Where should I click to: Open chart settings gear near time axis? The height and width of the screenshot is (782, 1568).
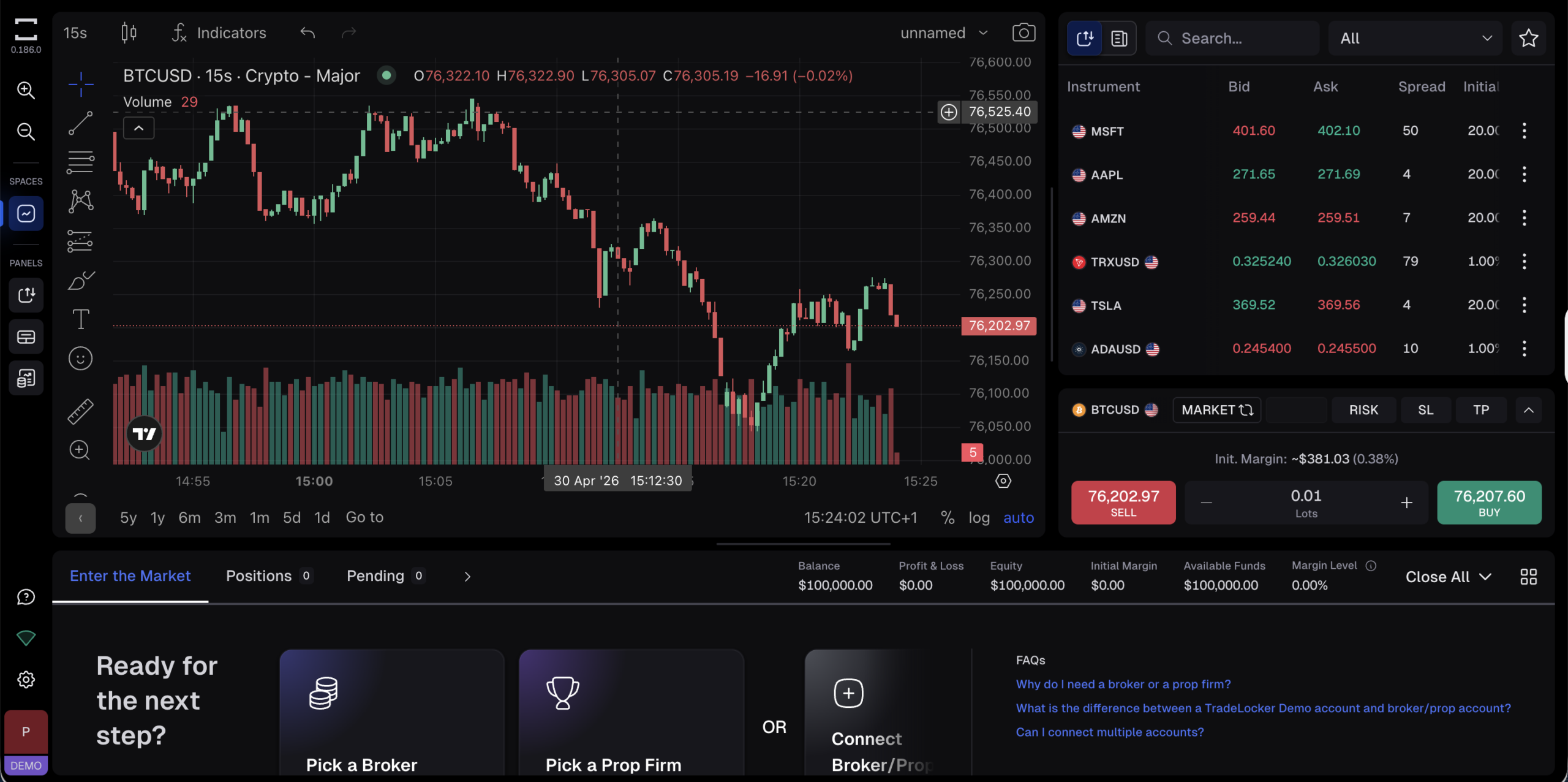tap(1003, 481)
